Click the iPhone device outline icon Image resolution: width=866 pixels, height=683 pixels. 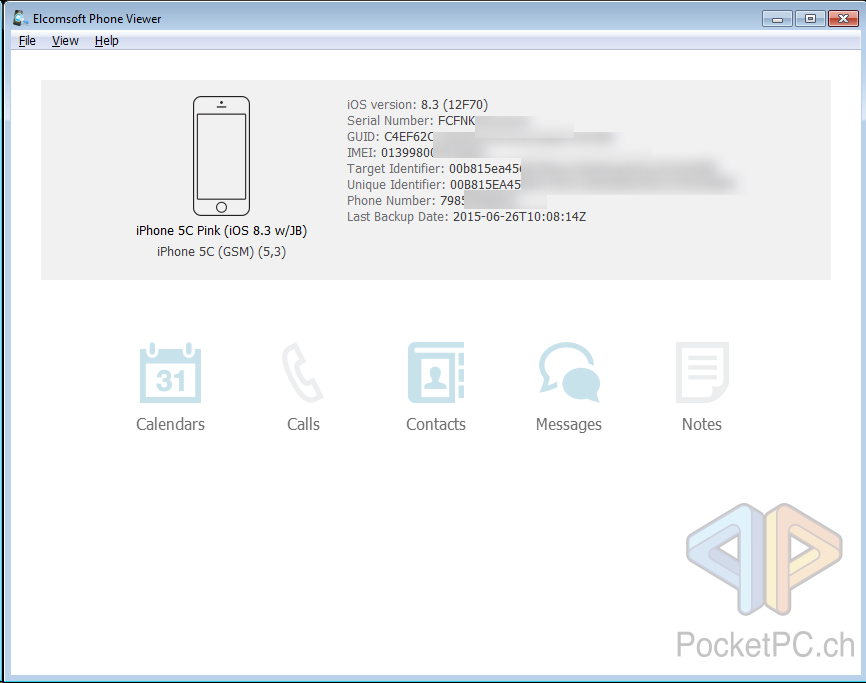(221, 156)
